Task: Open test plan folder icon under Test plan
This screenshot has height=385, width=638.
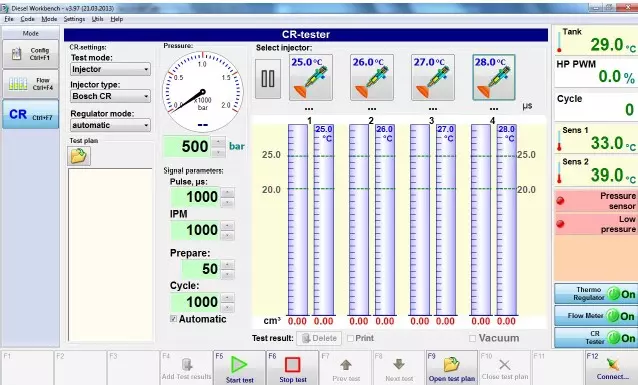Action: point(79,156)
